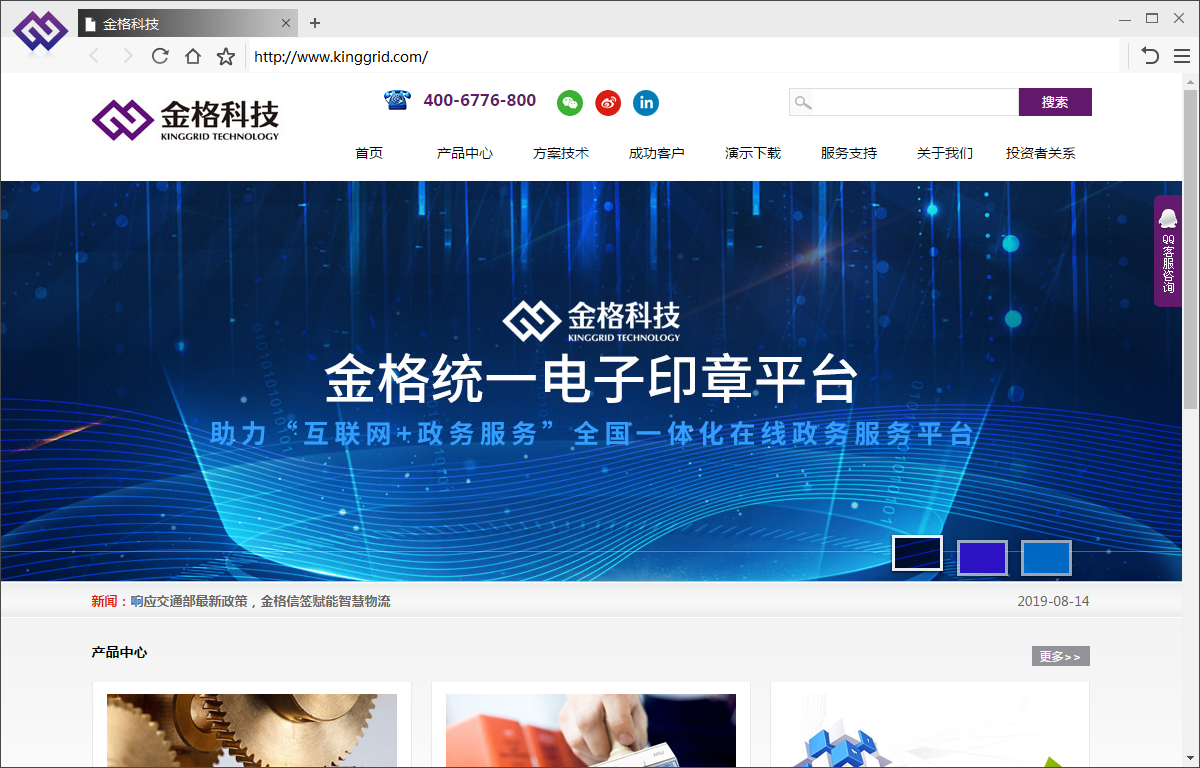Image resolution: width=1200 pixels, height=768 pixels.
Task: Open 演示下载 navigation menu
Action: (x=753, y=153)
